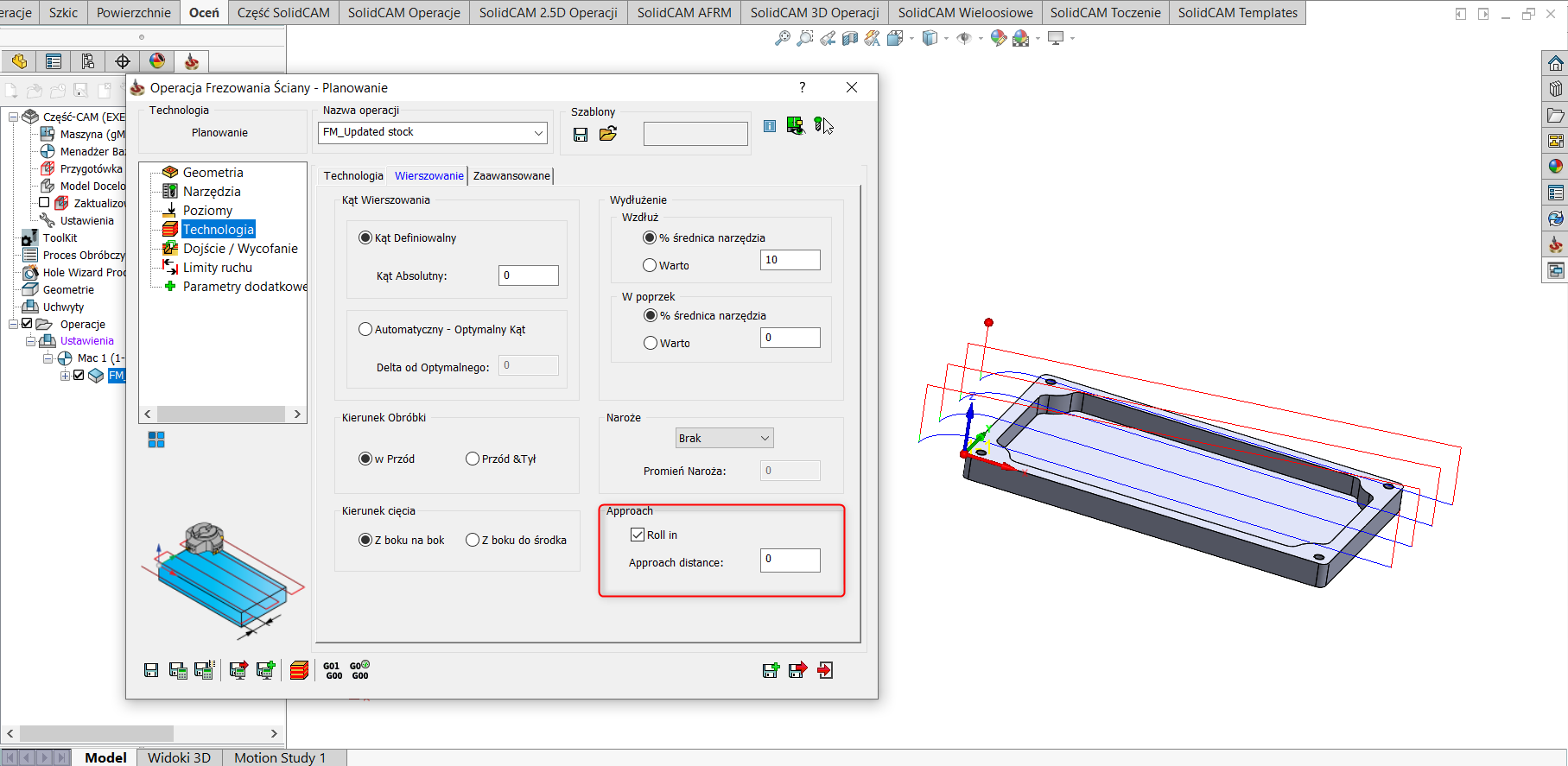The image size is (1568, 766).
Task: Click help question mark in dialog title
Action: 803,87
